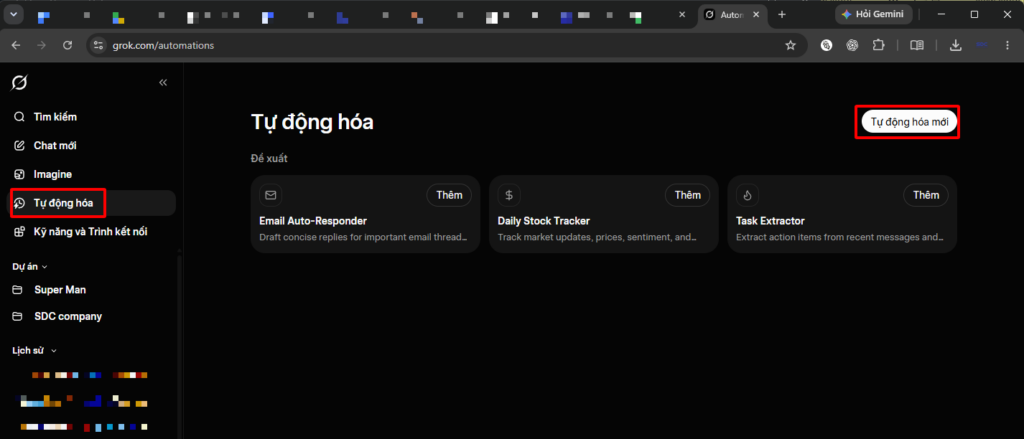Open reading mode book icon in toolbar

pos(917,45)
